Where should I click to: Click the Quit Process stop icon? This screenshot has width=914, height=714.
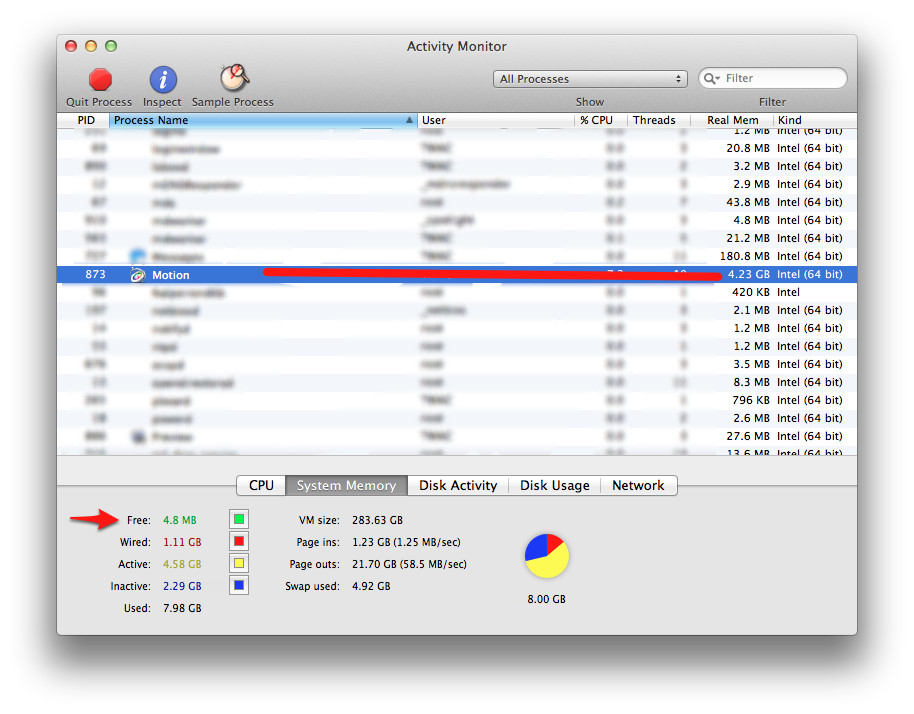coord(100,80)
